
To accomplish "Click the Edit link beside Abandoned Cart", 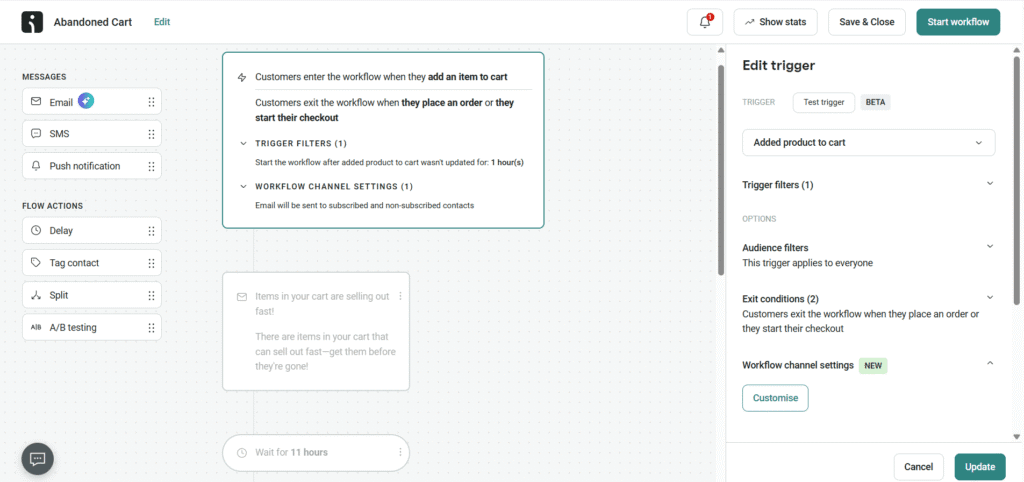I will (x=162, y=22).
